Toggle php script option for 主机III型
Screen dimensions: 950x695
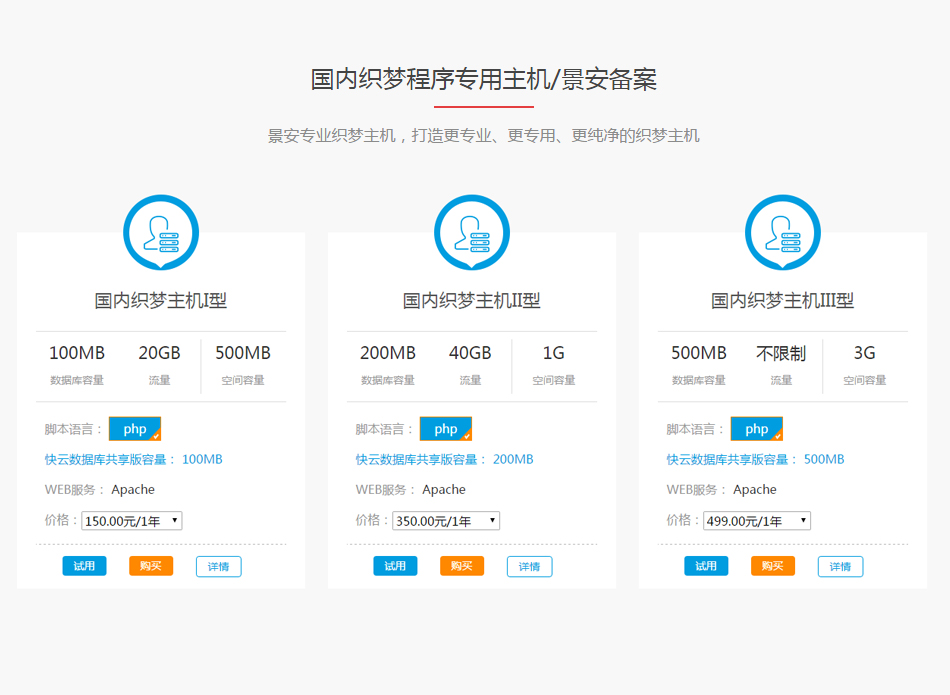[757, 429]
